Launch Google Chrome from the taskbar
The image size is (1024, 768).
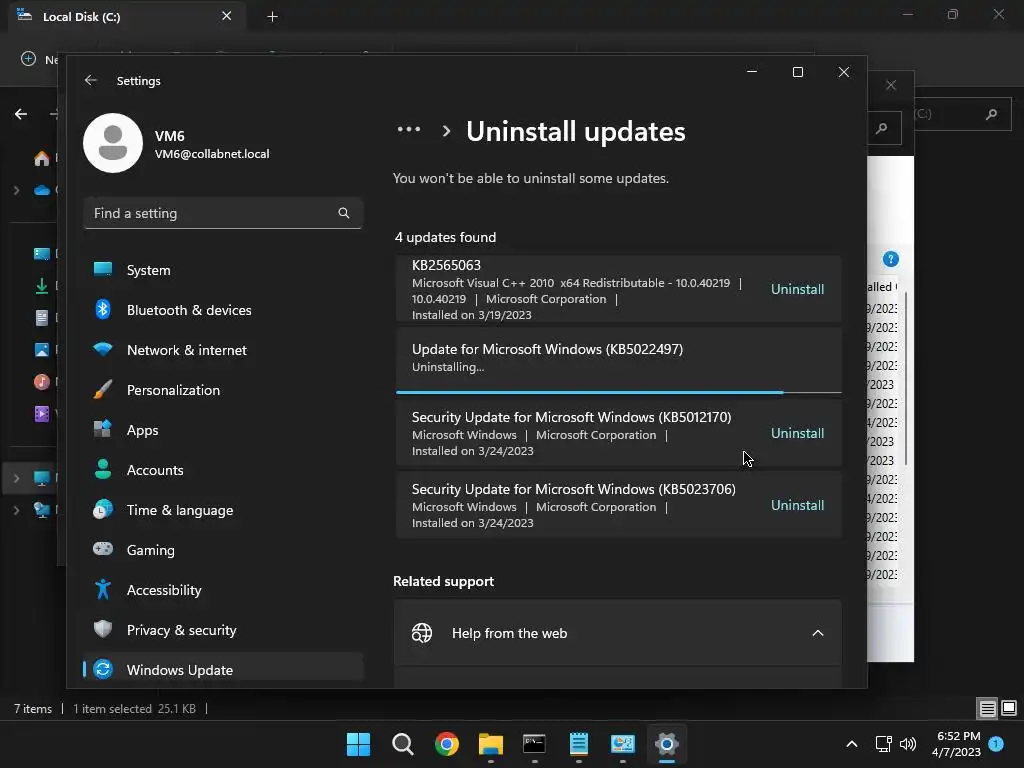(447, 744)
